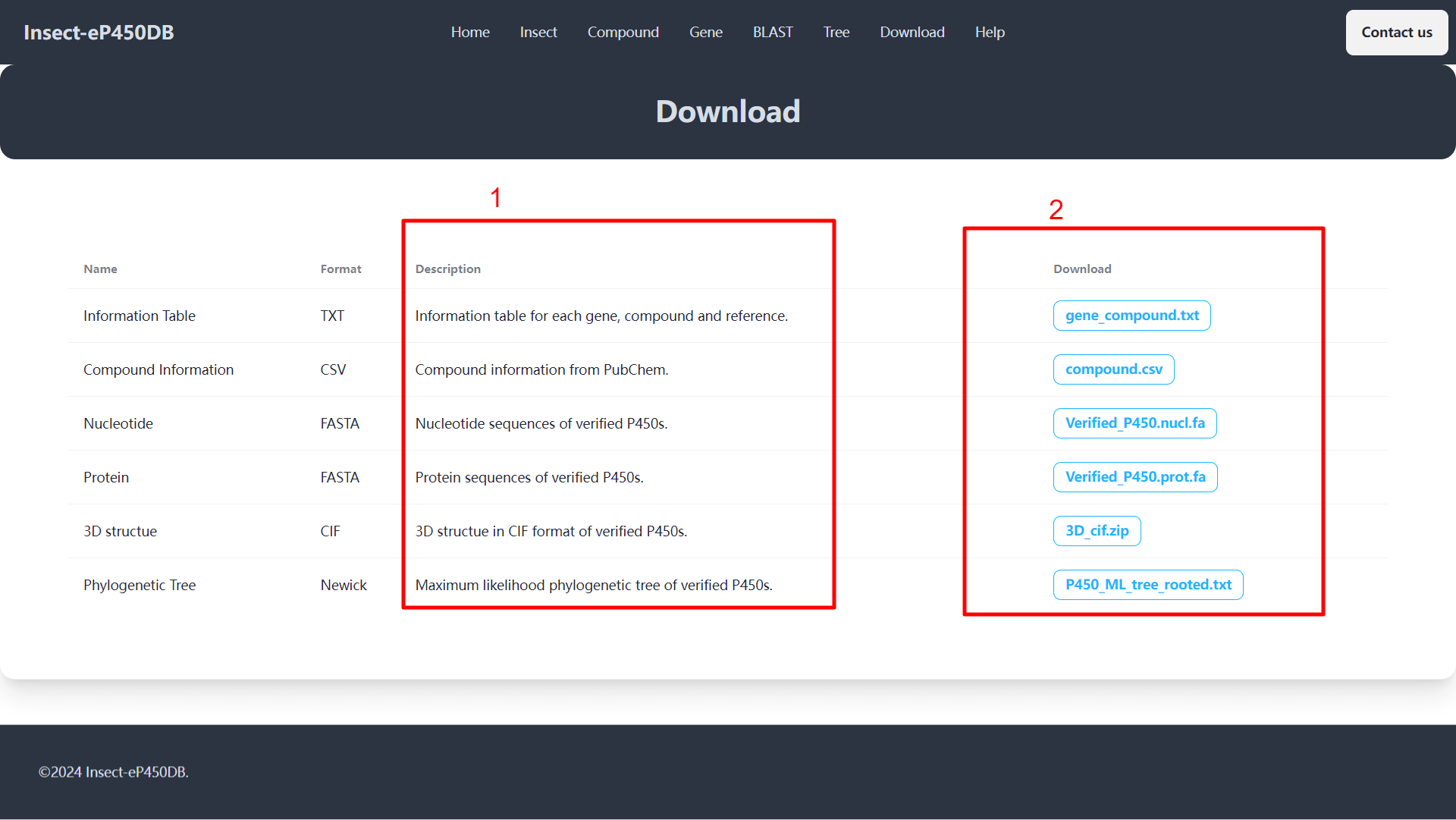The image size is (1456, 820).
Task: Click the Description column header
Action: [x=447, y=269]
